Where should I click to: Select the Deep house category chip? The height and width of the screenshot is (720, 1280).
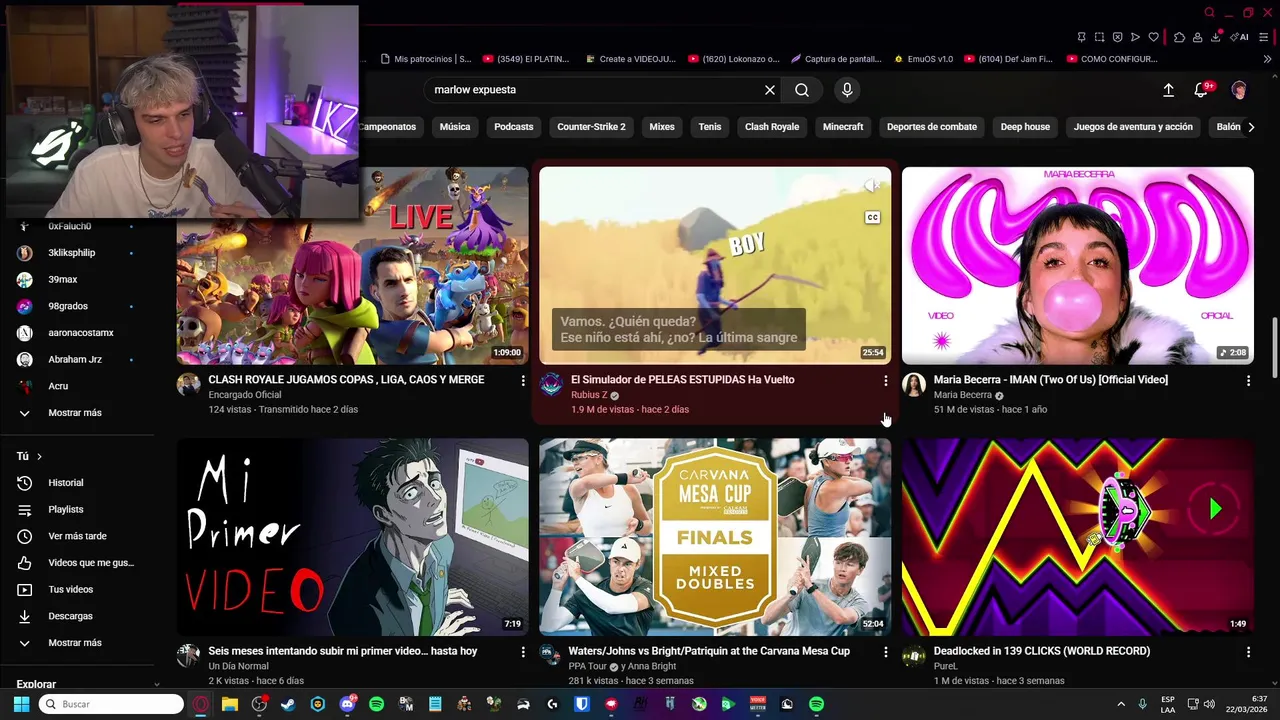click(1025, 127)
